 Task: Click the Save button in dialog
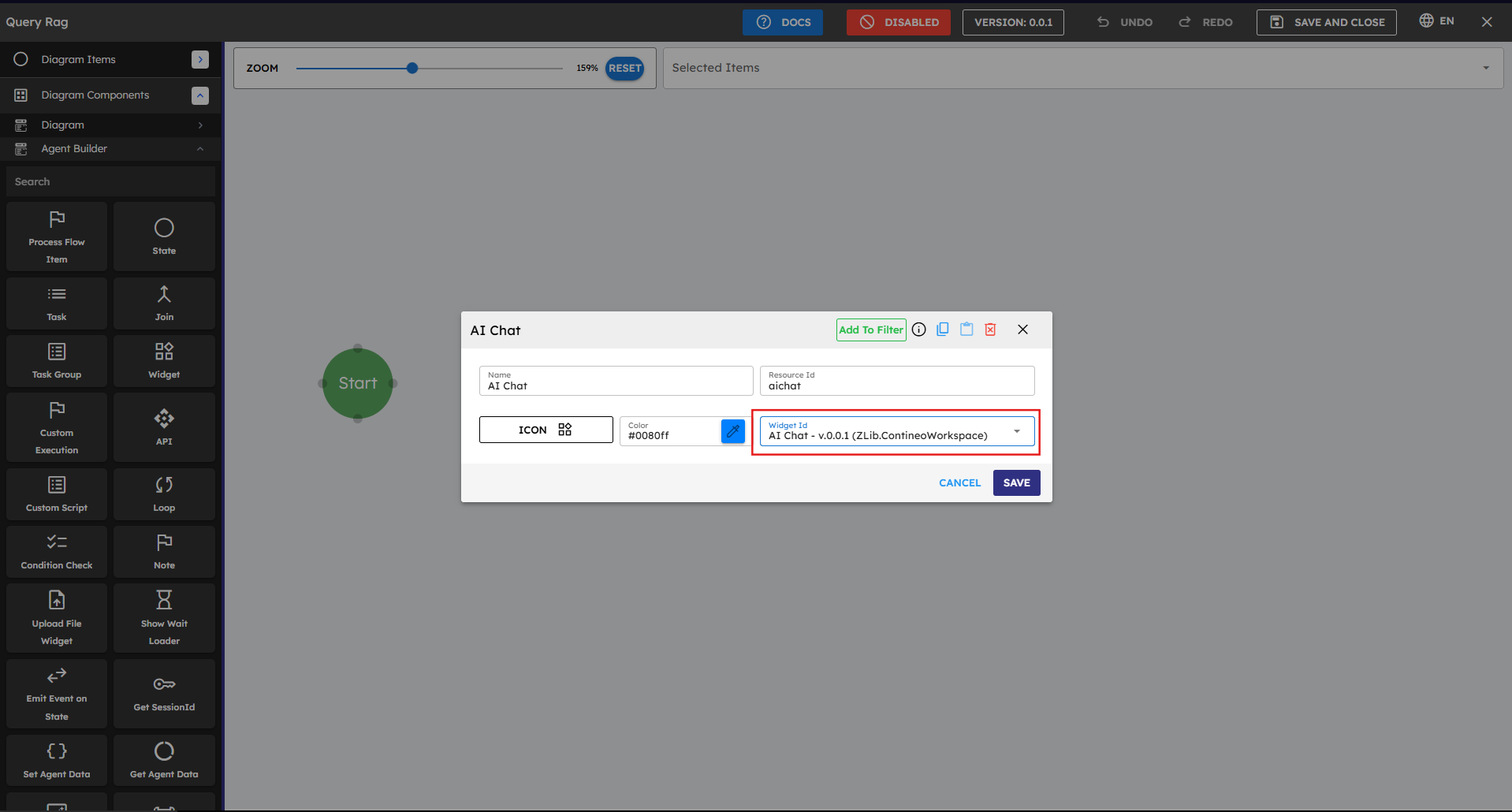point(1016,482)
